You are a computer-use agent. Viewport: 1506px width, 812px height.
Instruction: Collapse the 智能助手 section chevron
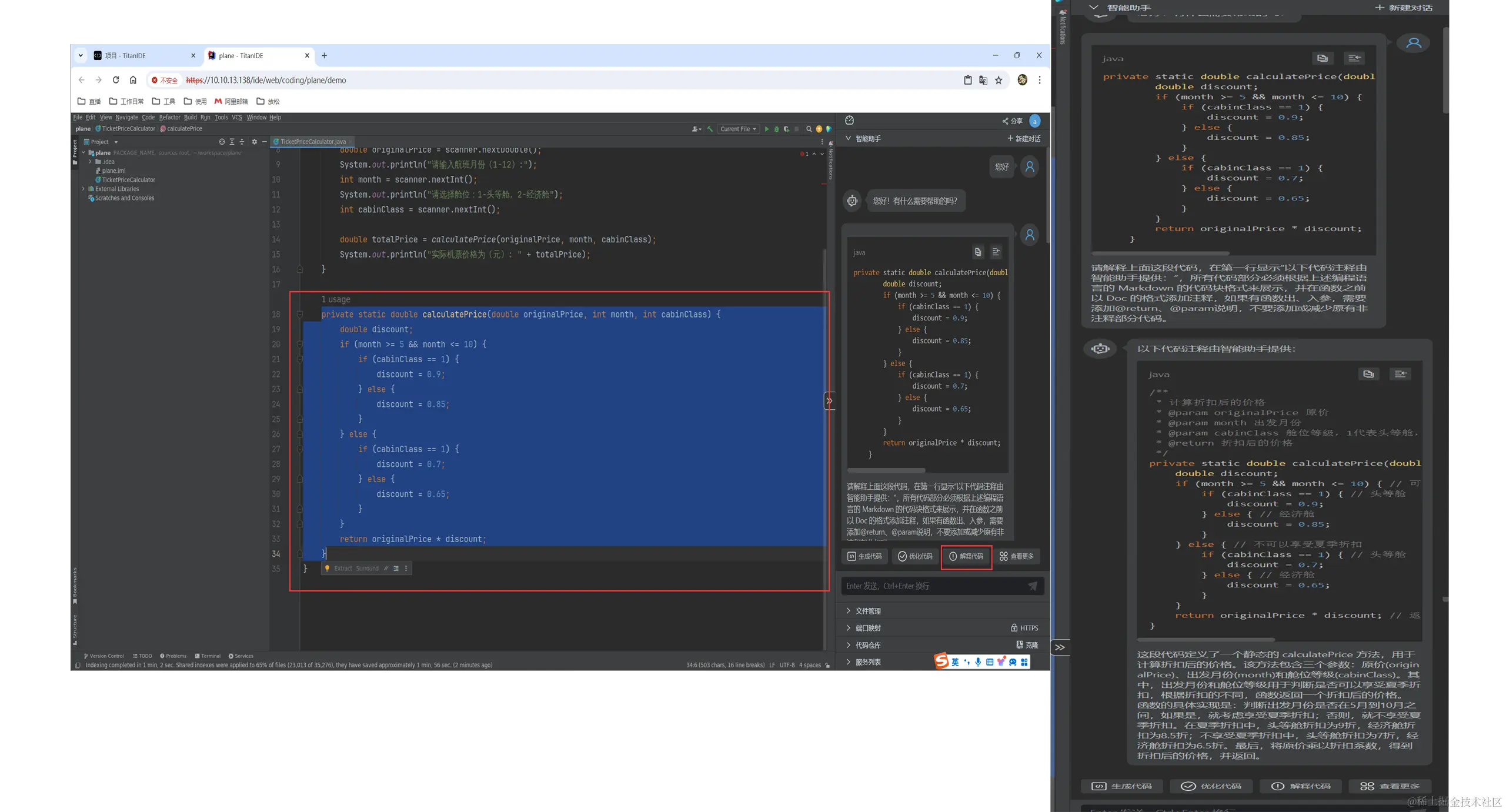(x=848, y=138)
